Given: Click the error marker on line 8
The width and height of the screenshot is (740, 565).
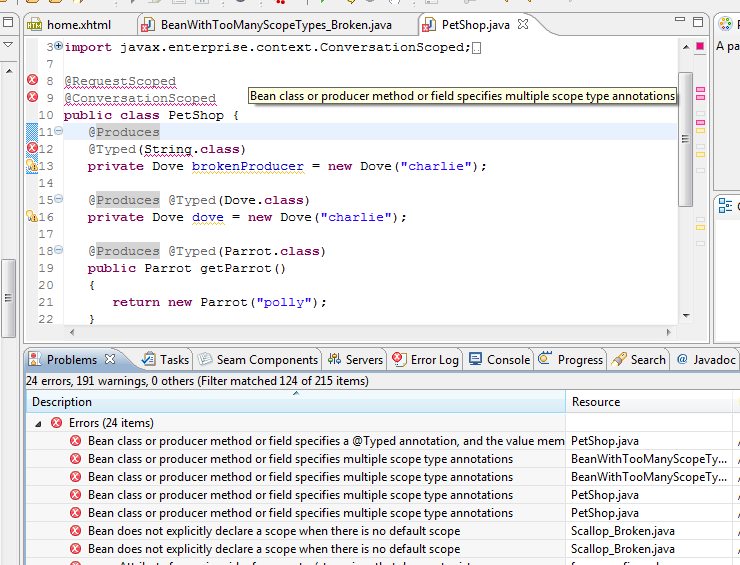Looking at the screenshot, I should point(32,80).
